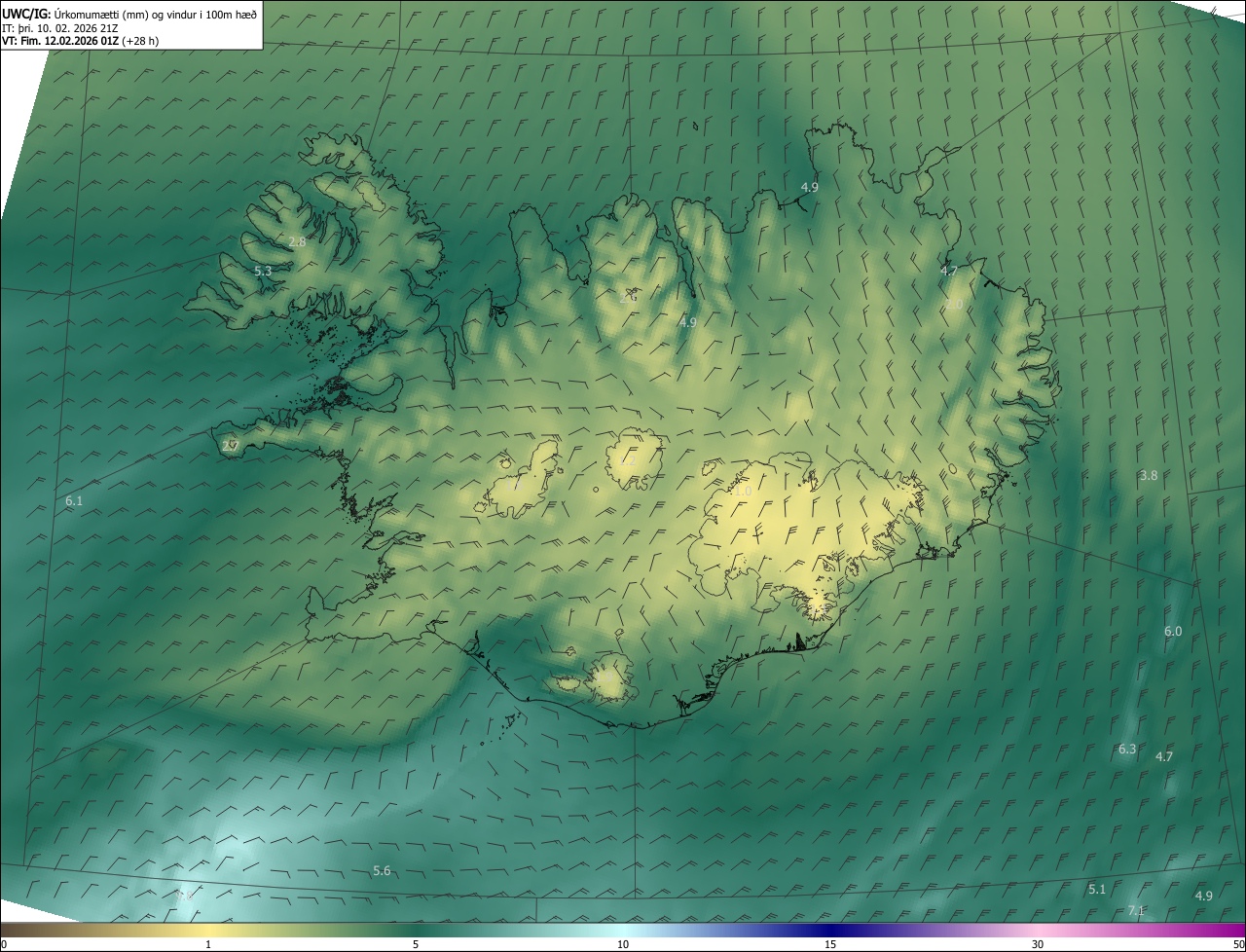Pick the "3.8" value label
Screen dimensions: 1246x952
(x=1149, y=475)
